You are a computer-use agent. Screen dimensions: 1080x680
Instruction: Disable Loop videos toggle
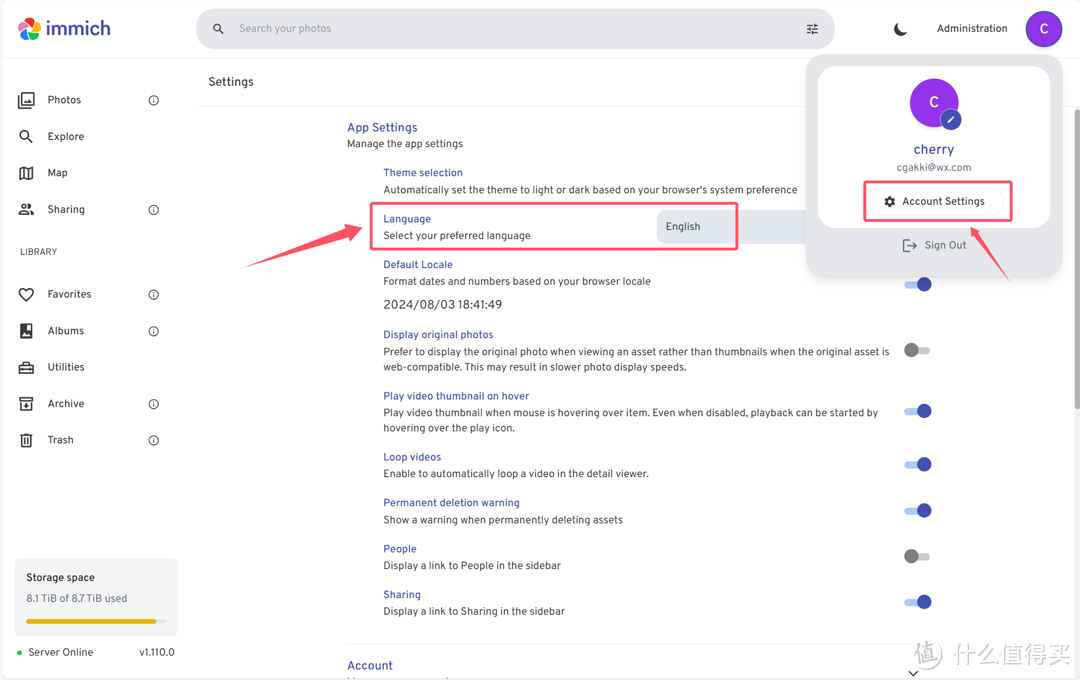917,464
